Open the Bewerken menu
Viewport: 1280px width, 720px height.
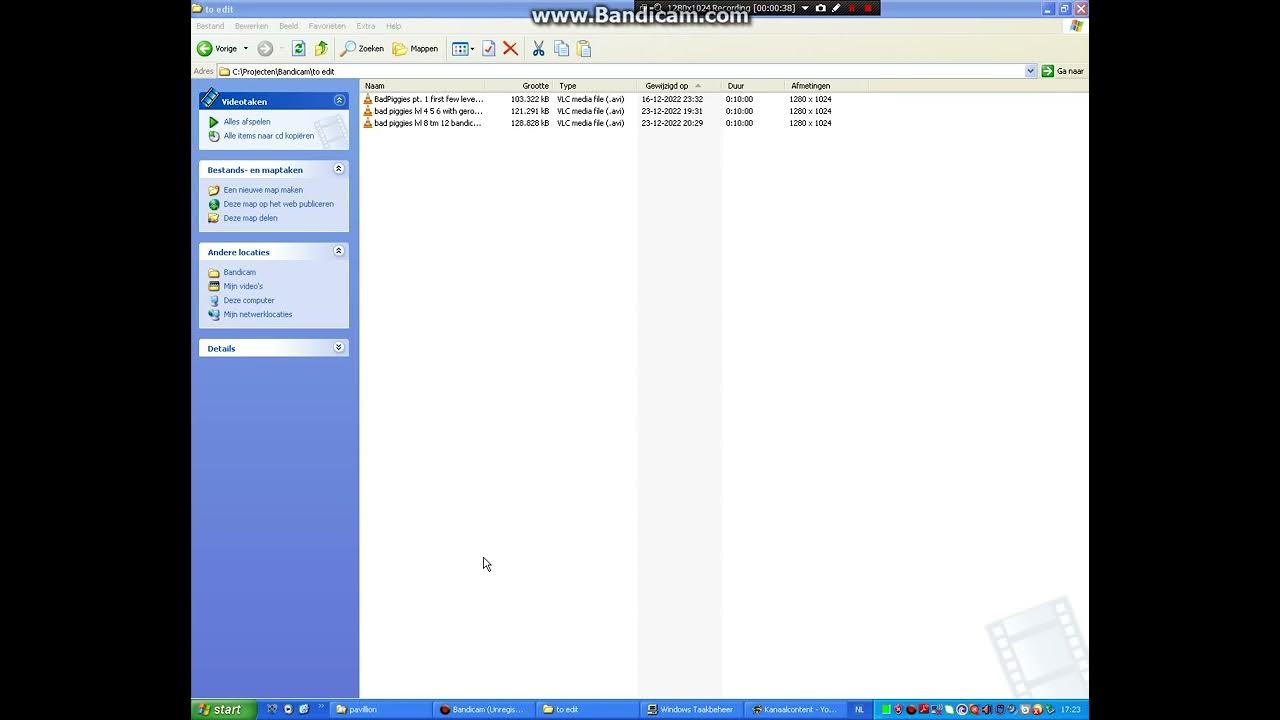tap(251, 26)
